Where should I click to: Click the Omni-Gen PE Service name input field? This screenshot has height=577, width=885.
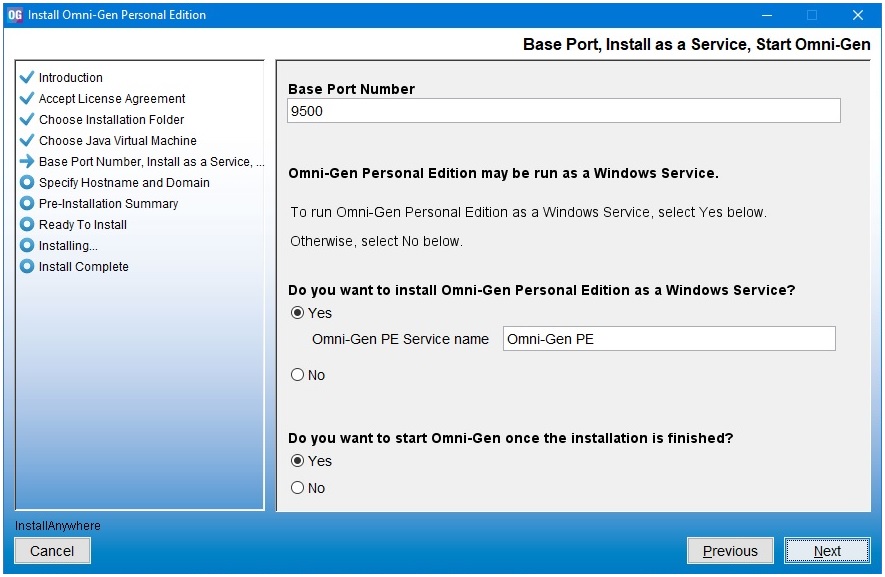pos(669,339)
